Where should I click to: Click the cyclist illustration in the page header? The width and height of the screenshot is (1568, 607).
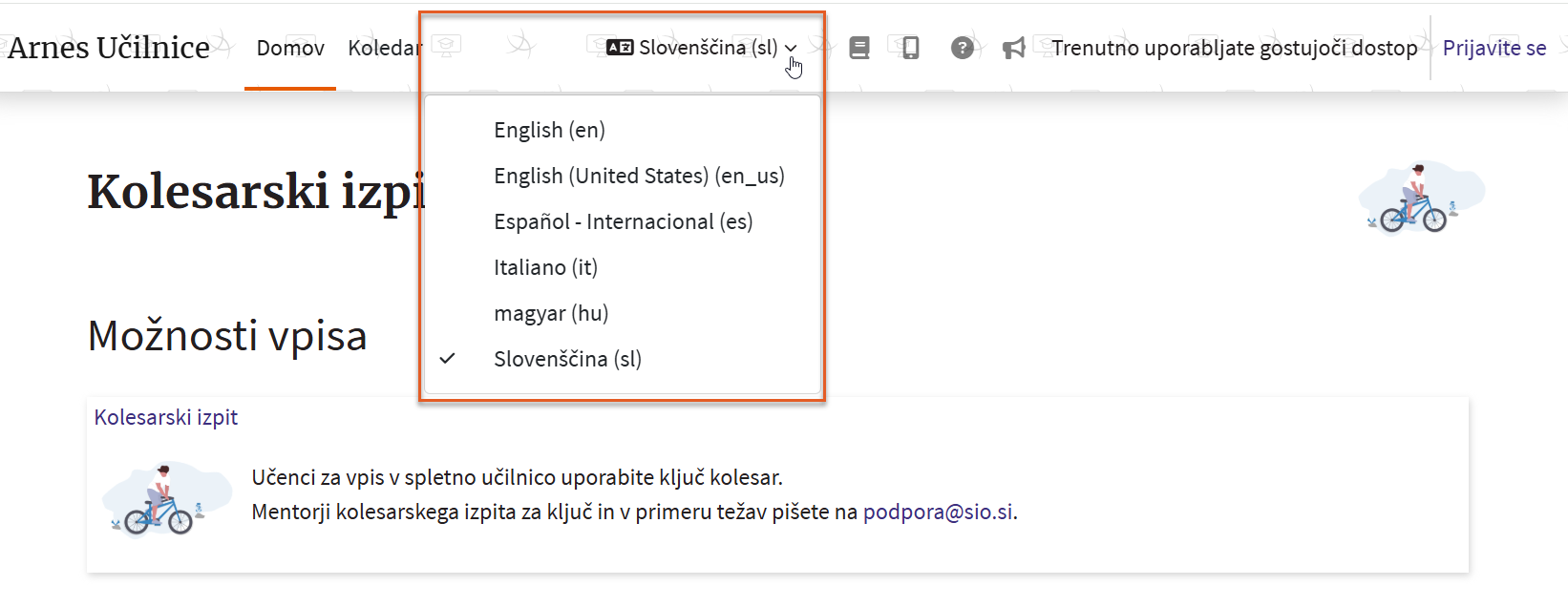coord(1419,199)
